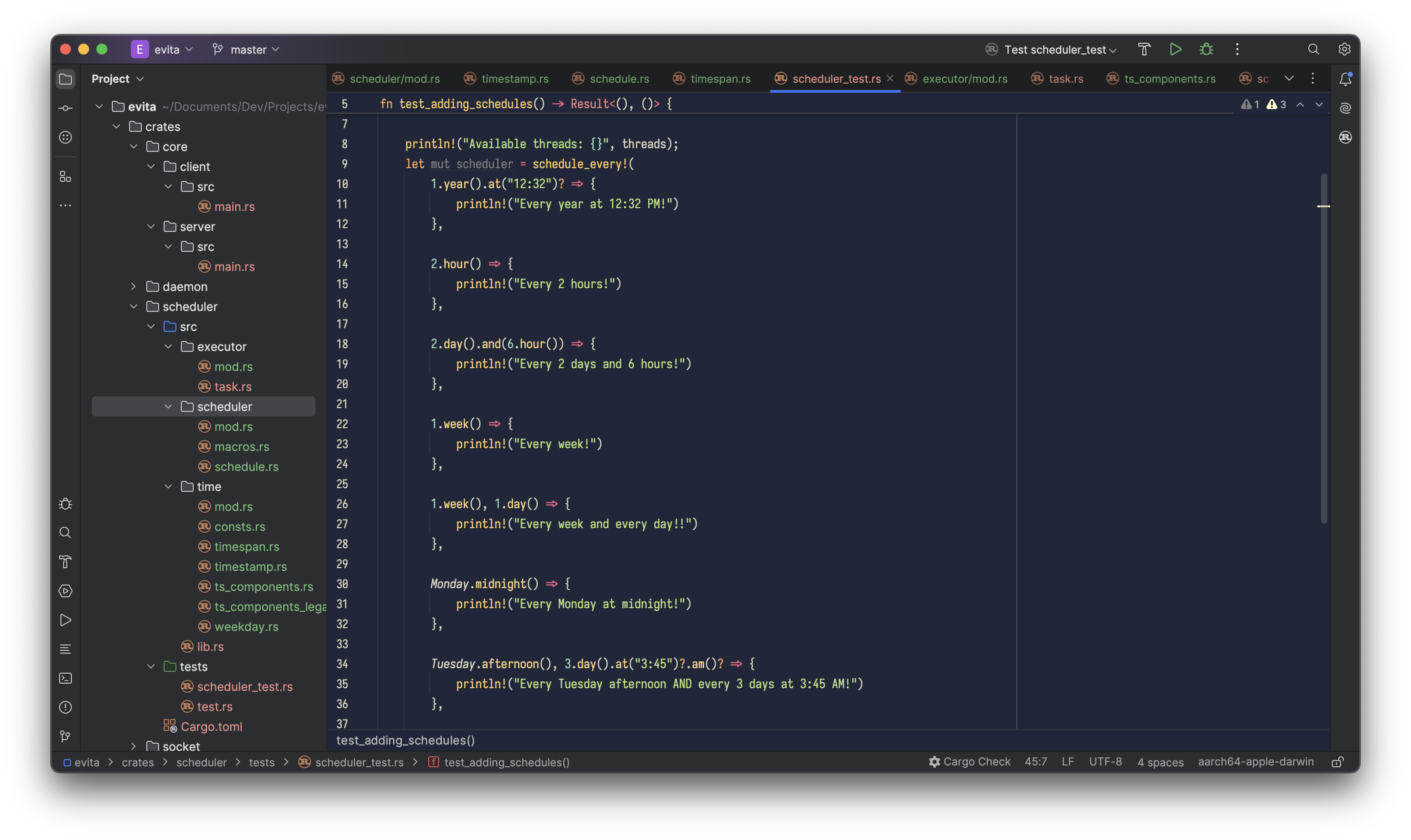
Task: Click the editor vertical scrollbar
Action: point(1323,348)
